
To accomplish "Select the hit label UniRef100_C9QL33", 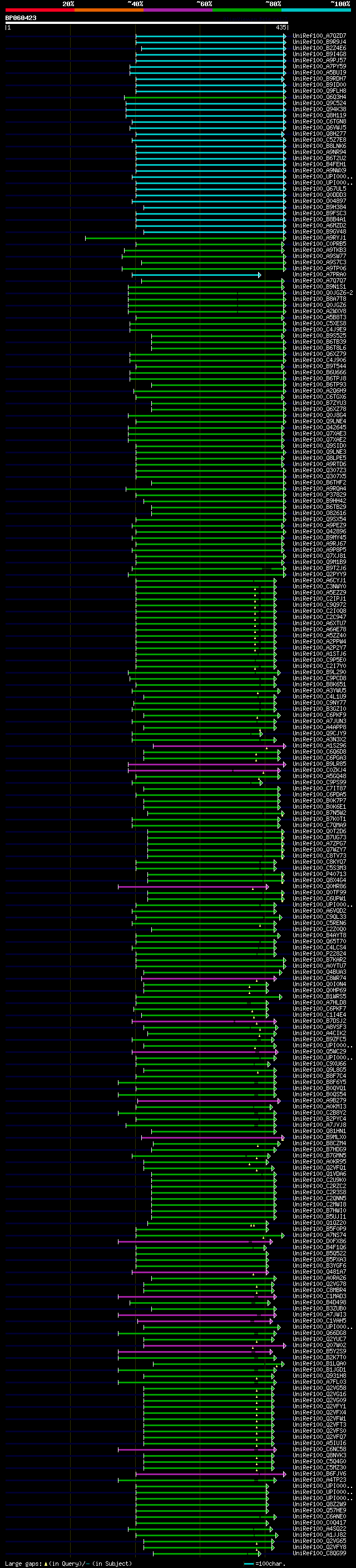I will pos(319,917).
